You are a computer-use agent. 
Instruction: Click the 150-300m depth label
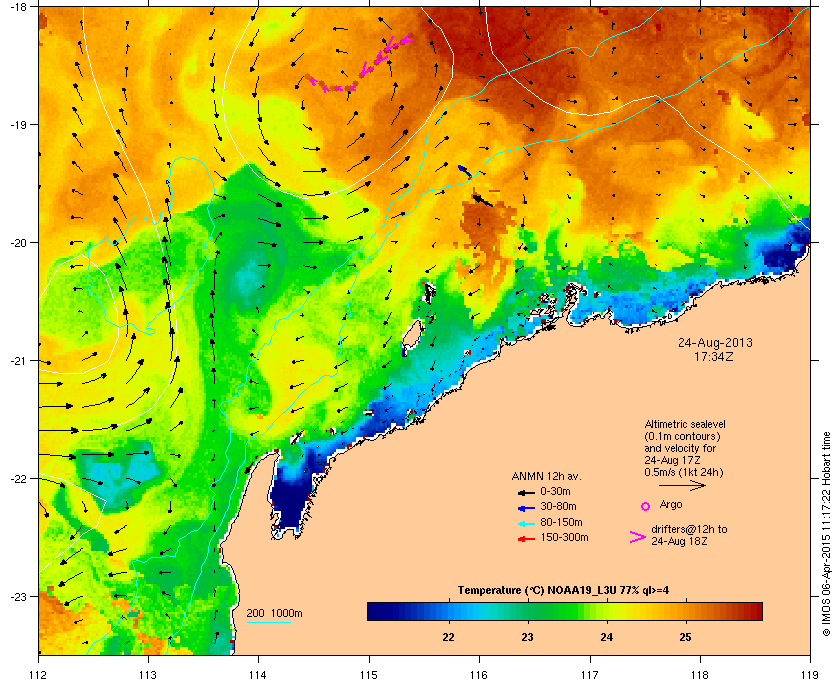coord(564,537)
